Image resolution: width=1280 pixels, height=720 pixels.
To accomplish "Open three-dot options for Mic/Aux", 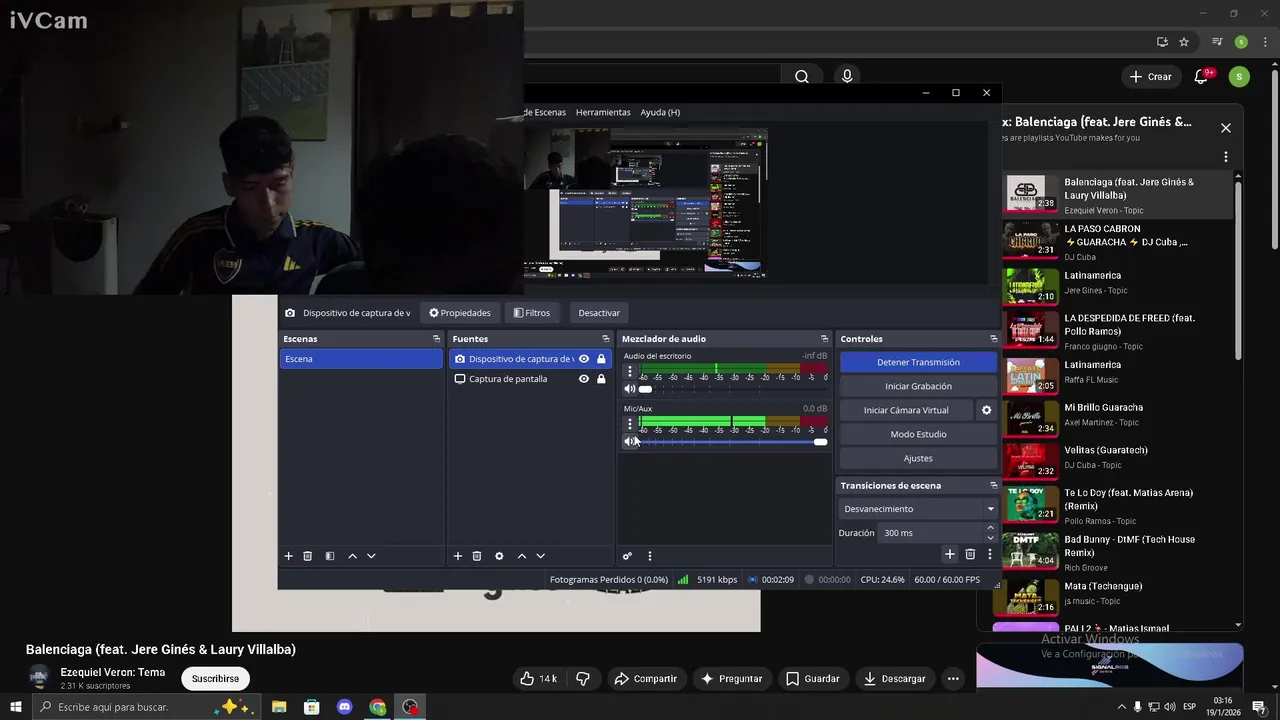I will pos(629,424).
